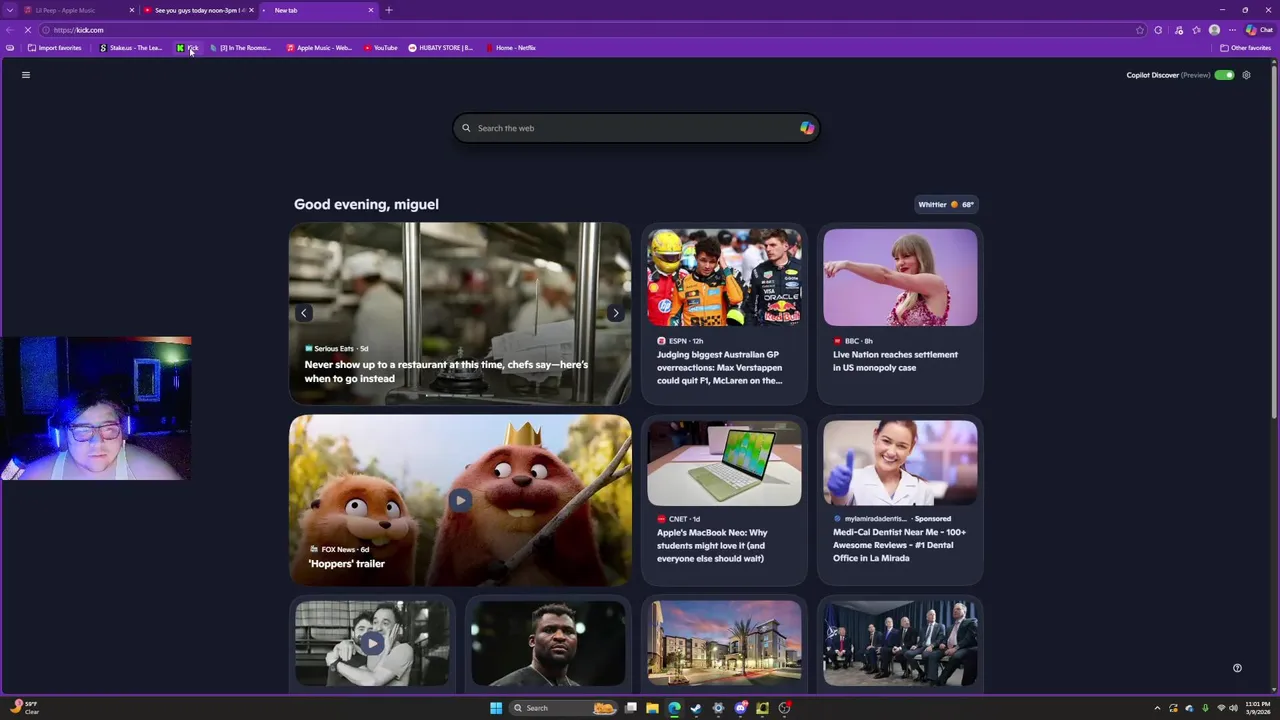Screen dimensions: 1280x720
Task: Open File Explorer from the taskbar
Action: [652, 708]
